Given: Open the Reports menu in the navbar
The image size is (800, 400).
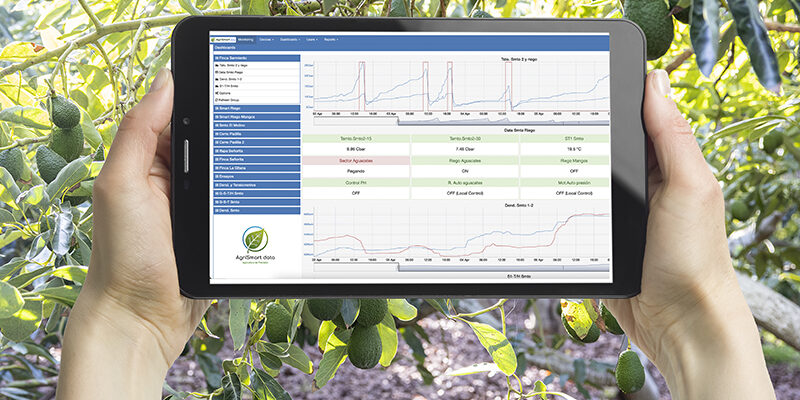Looking at the screenshot, I should [331, 39].
